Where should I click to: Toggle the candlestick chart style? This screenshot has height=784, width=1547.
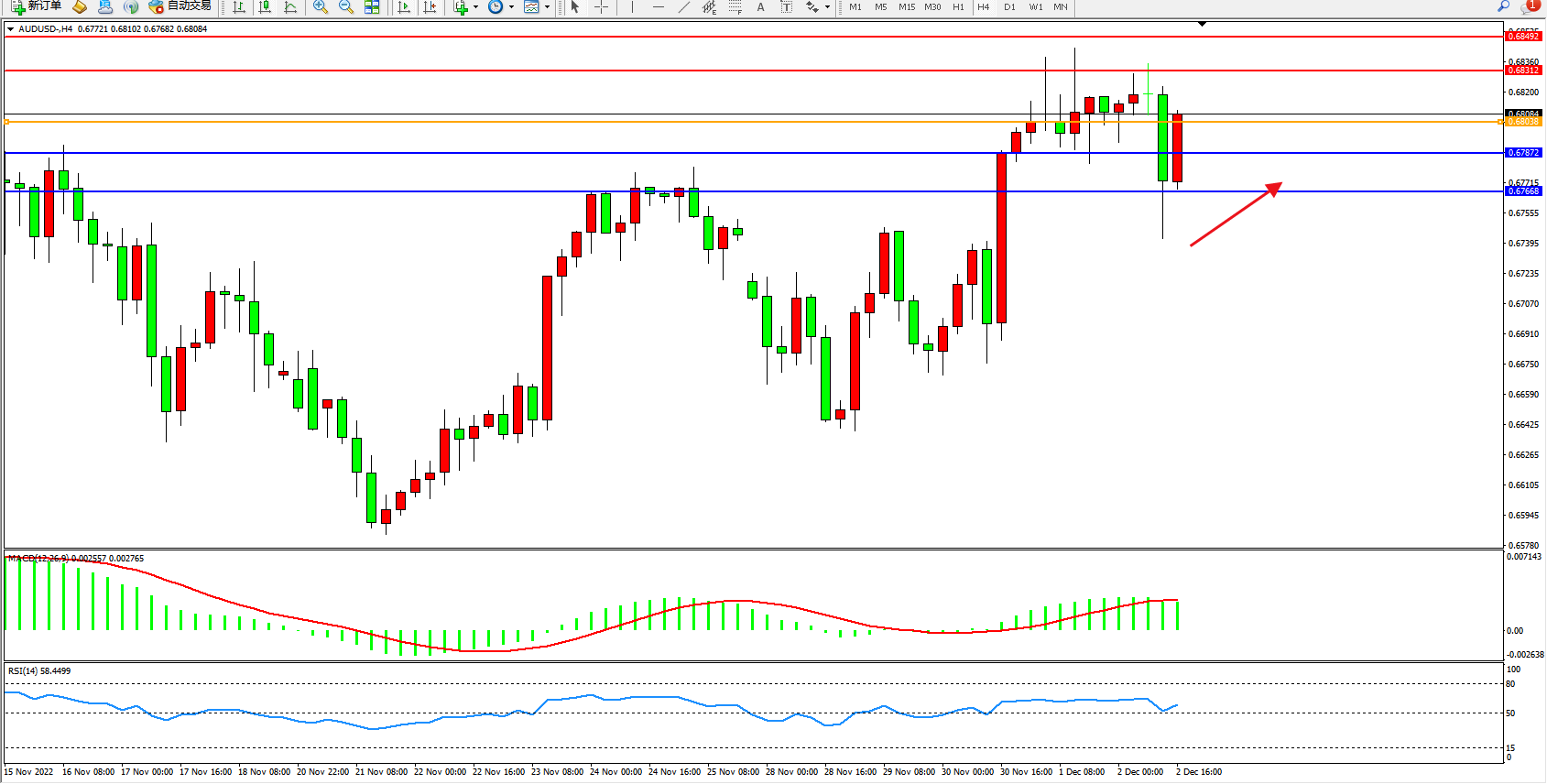point(265,6)
